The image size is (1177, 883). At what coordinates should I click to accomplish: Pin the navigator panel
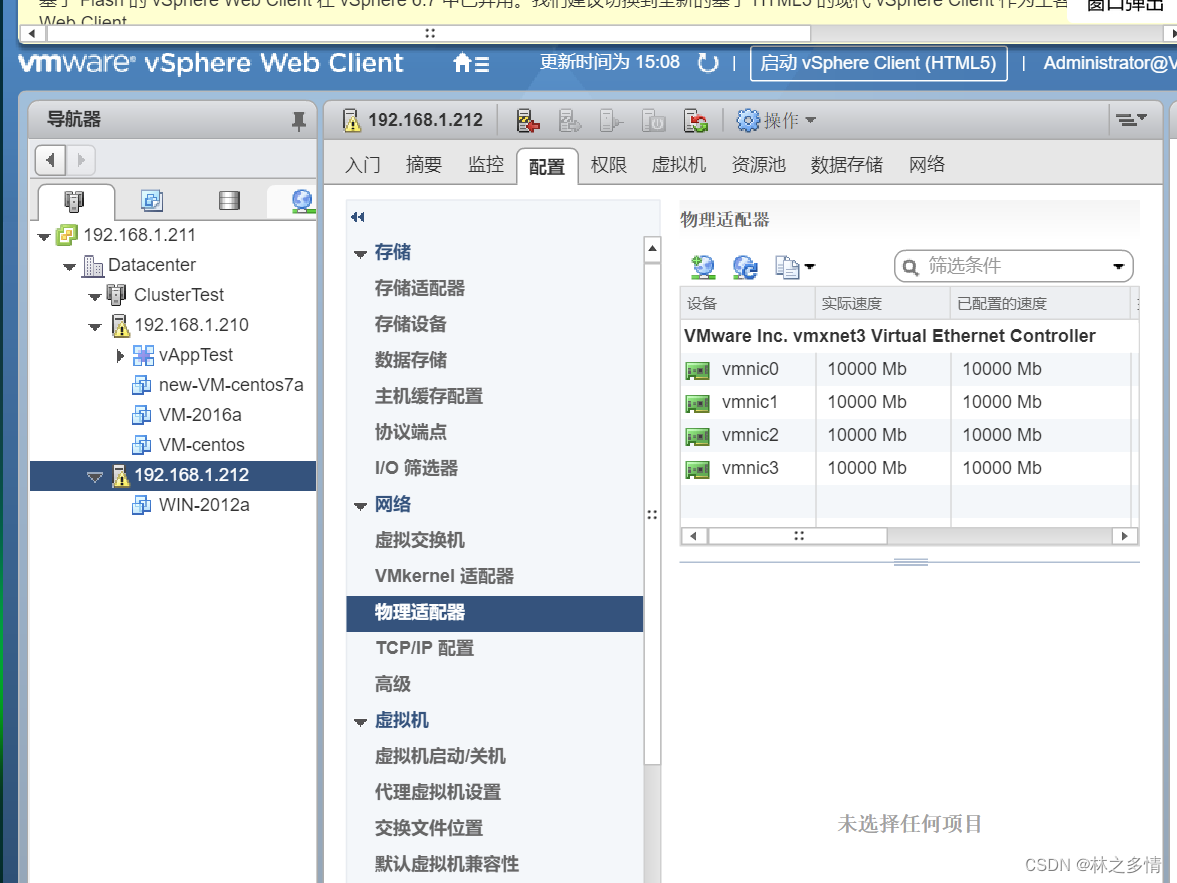point(299,120)
